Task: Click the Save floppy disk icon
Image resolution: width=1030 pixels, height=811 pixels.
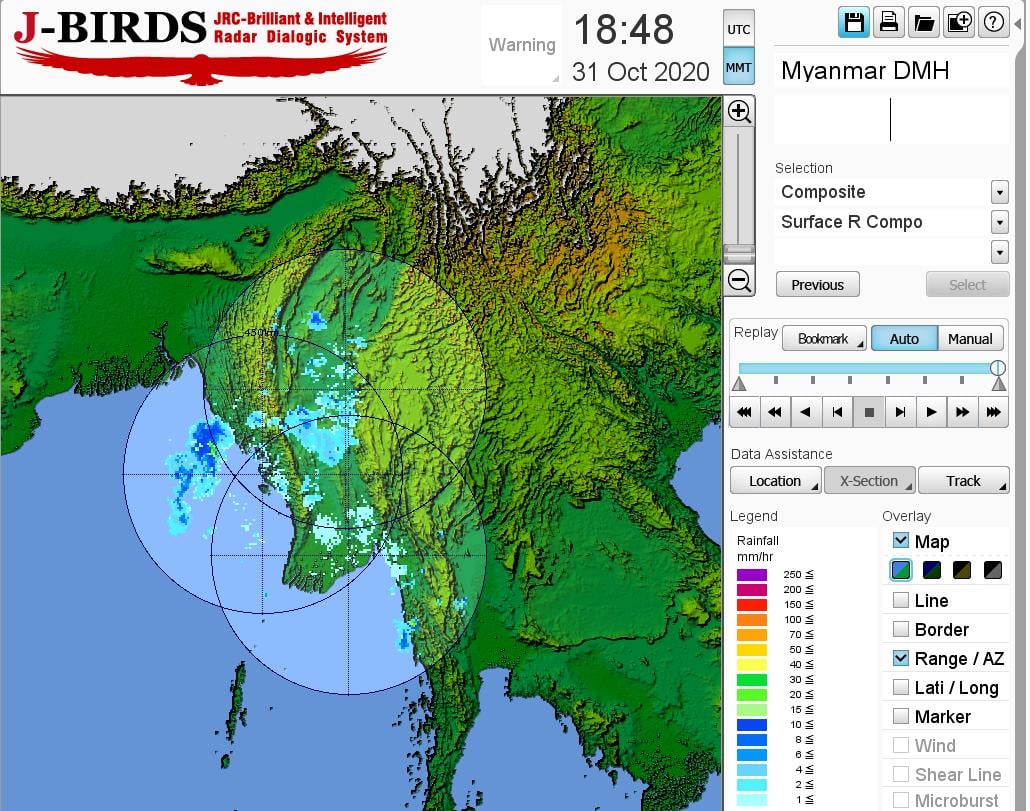Action: pos(854,23)
